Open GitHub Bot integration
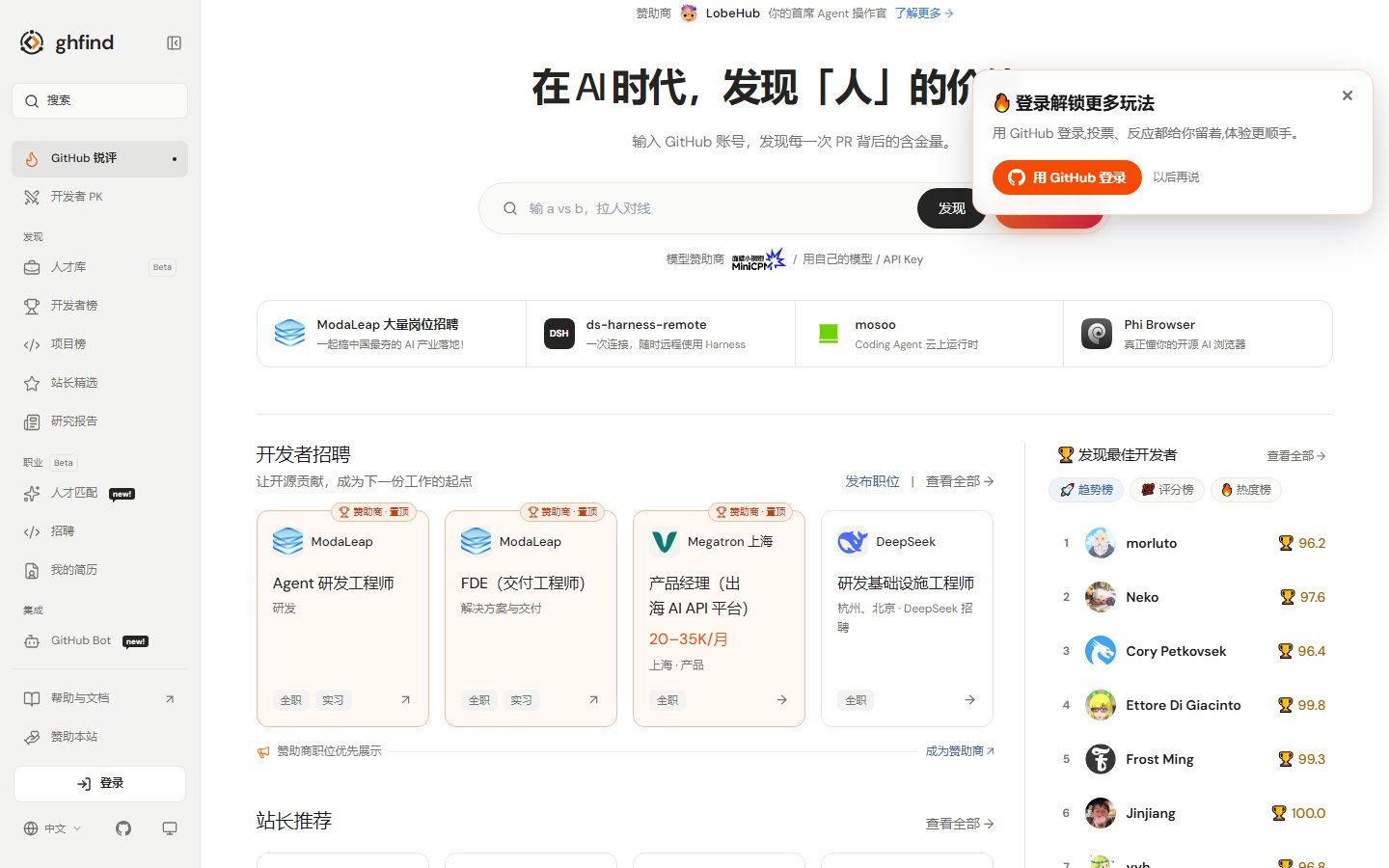This screenshot has width=1389, height=868. 99,640
